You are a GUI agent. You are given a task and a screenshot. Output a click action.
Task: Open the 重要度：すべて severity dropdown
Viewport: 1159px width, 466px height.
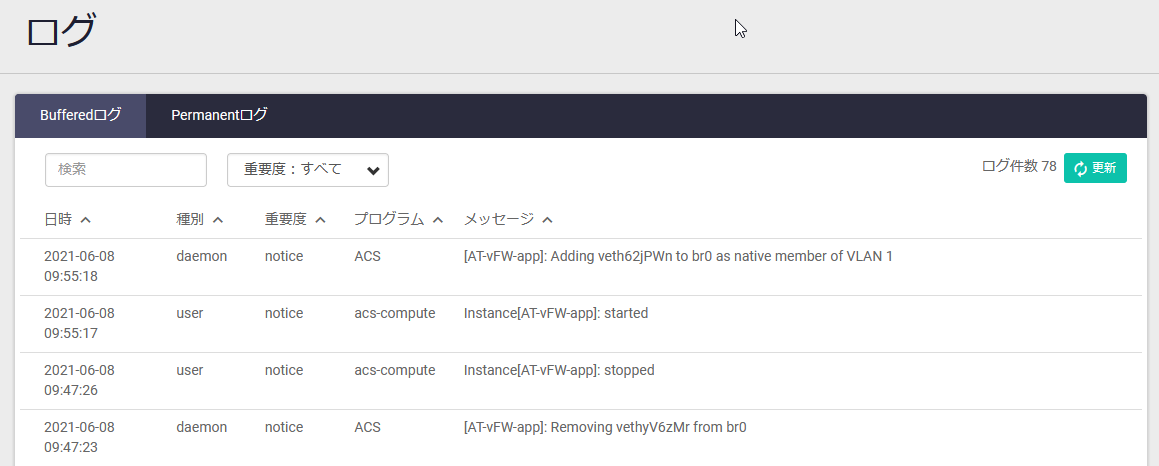307,170
